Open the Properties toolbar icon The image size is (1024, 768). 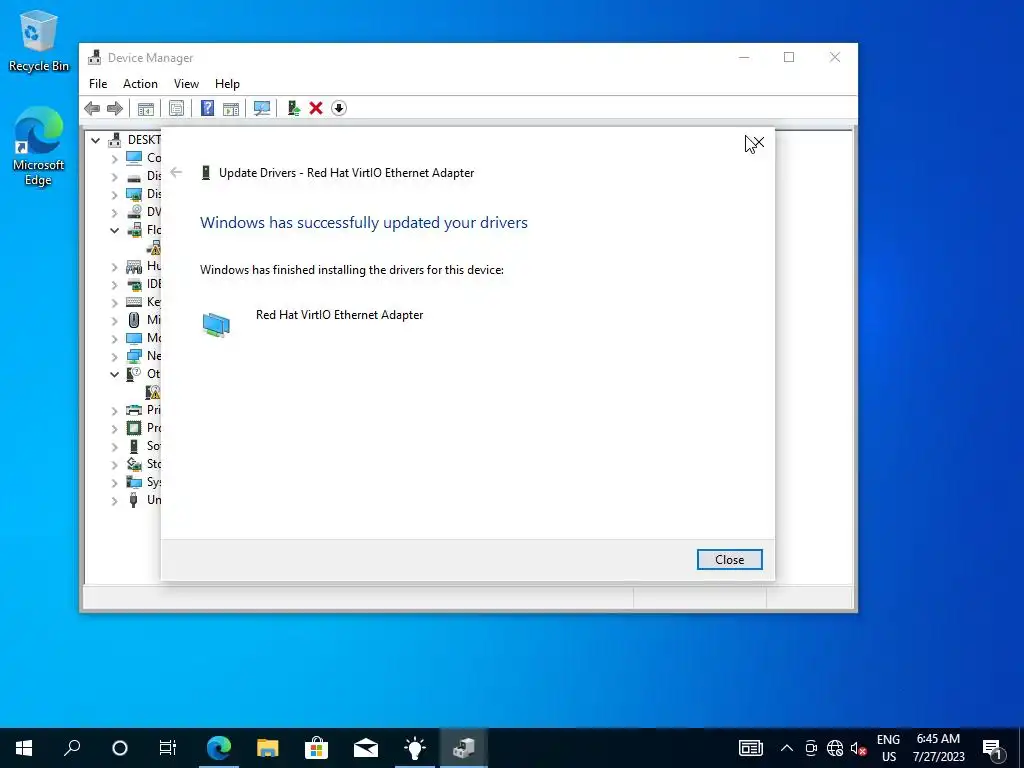pos(176,108)
